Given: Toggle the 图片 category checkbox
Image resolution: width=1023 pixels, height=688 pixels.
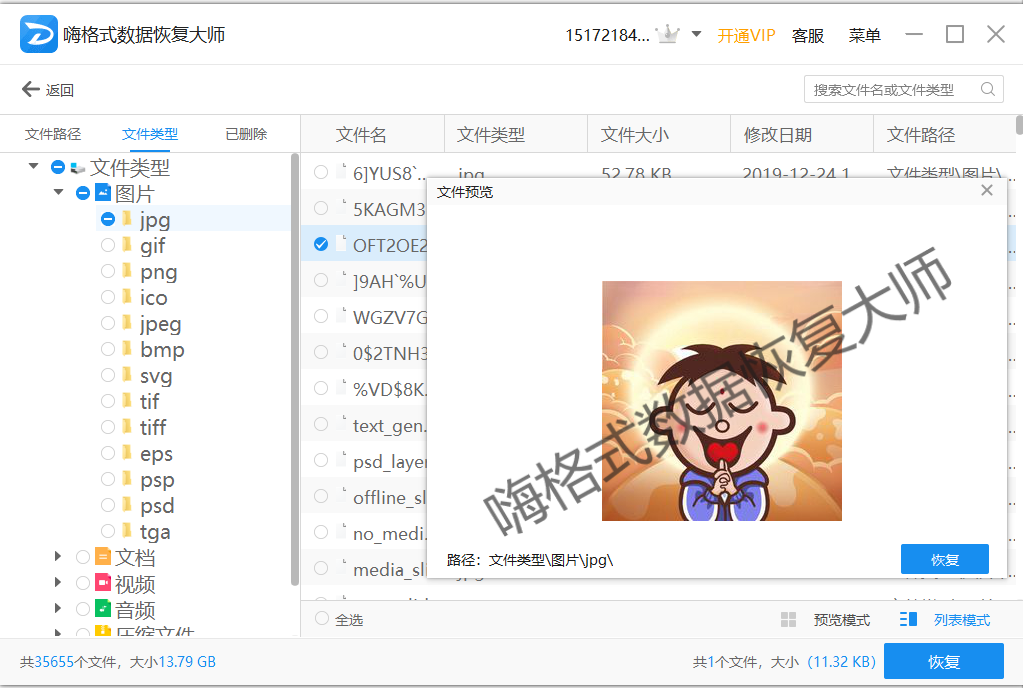Looking at the screenshot, I should pos(83,193).
